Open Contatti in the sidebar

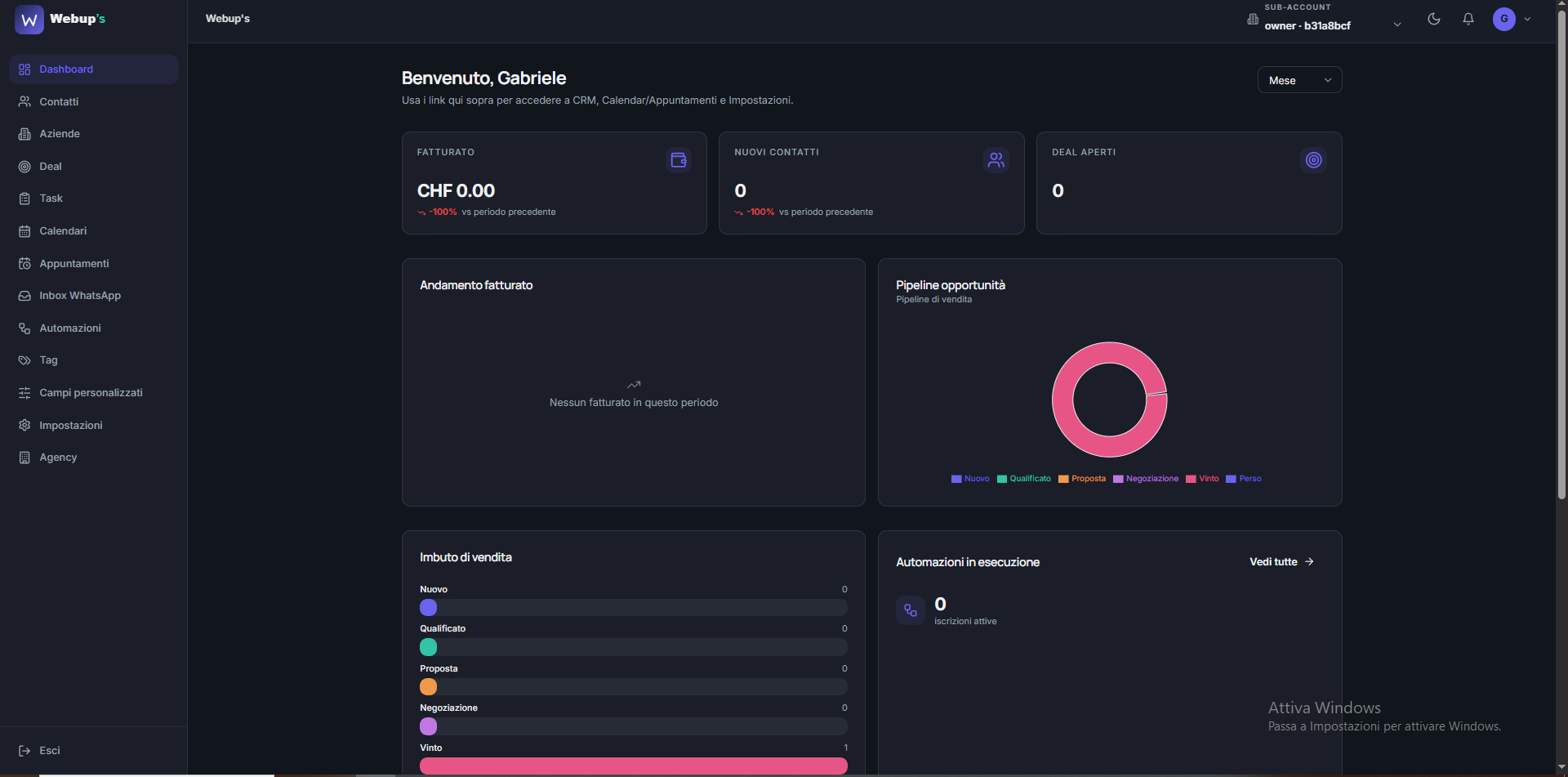coord(94,101)
